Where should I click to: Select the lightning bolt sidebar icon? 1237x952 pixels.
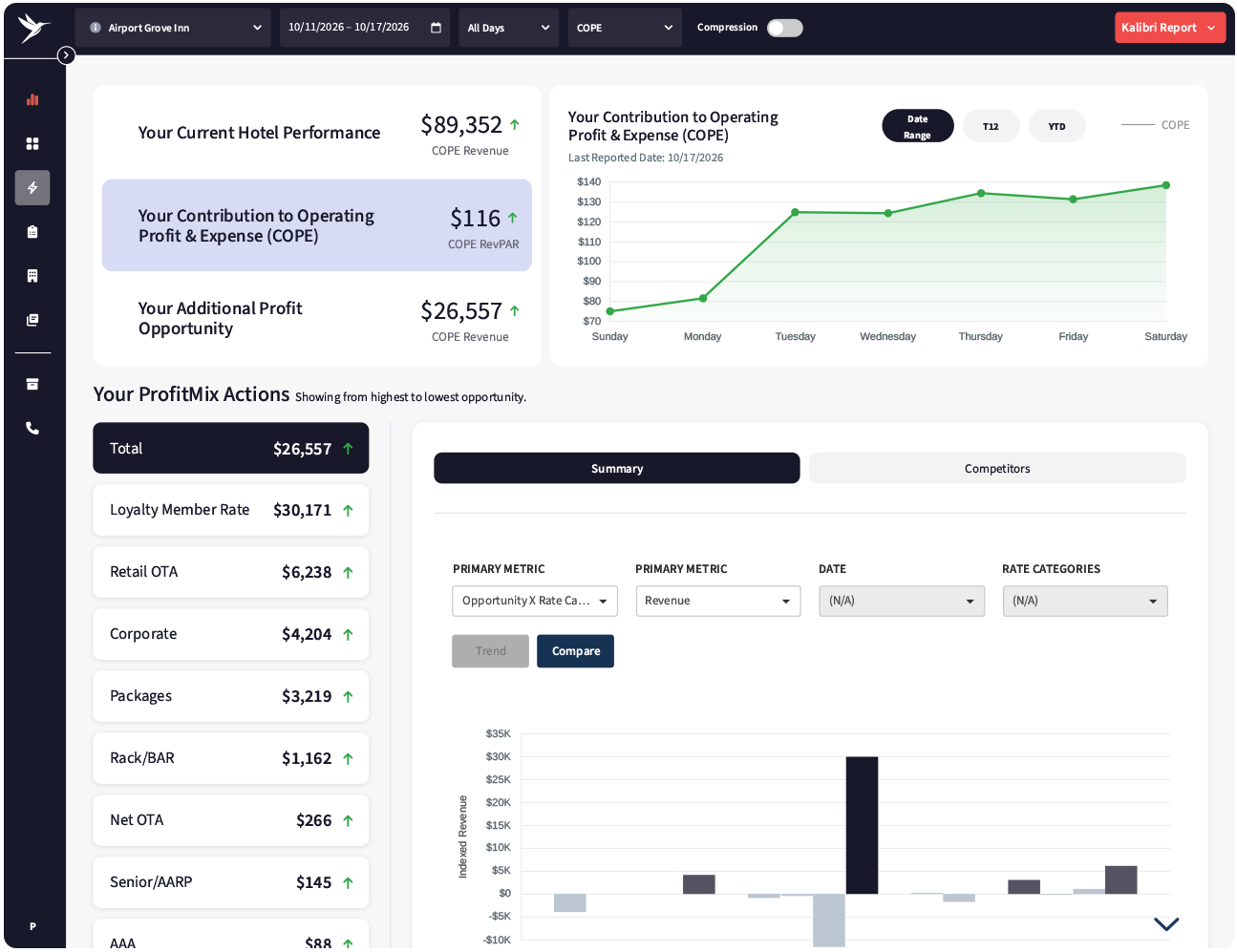click(32, 187)
